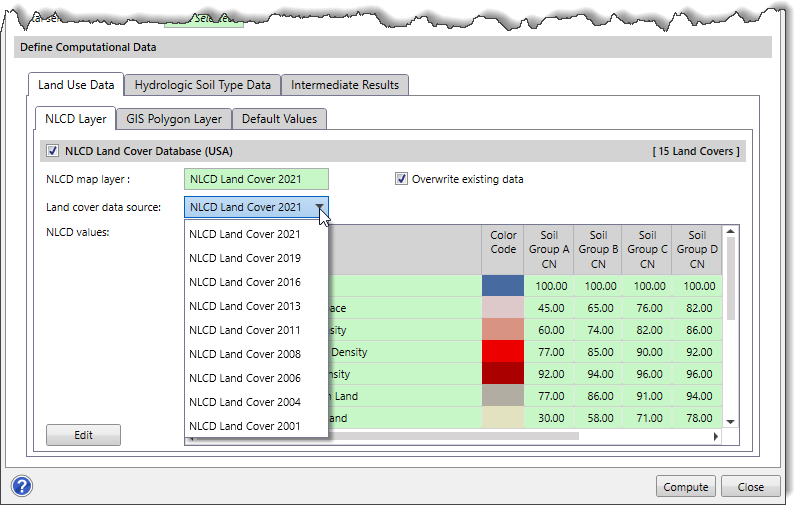Click the Soil Group A CN header
This screenshot has width=801, height=505.
(549, 250)
